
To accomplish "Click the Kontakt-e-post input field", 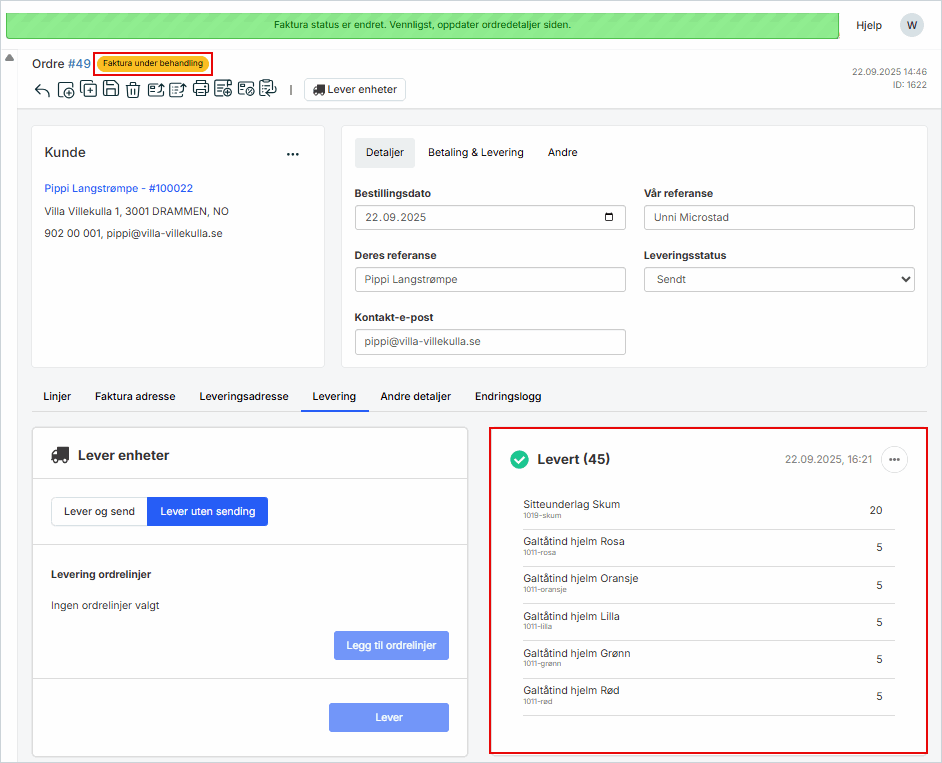I will [x=490, y=342].
